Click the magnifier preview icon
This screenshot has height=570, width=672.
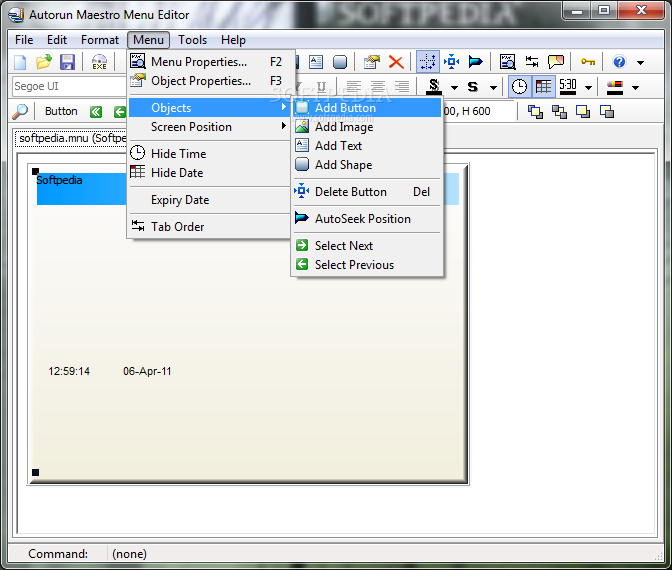20,111
